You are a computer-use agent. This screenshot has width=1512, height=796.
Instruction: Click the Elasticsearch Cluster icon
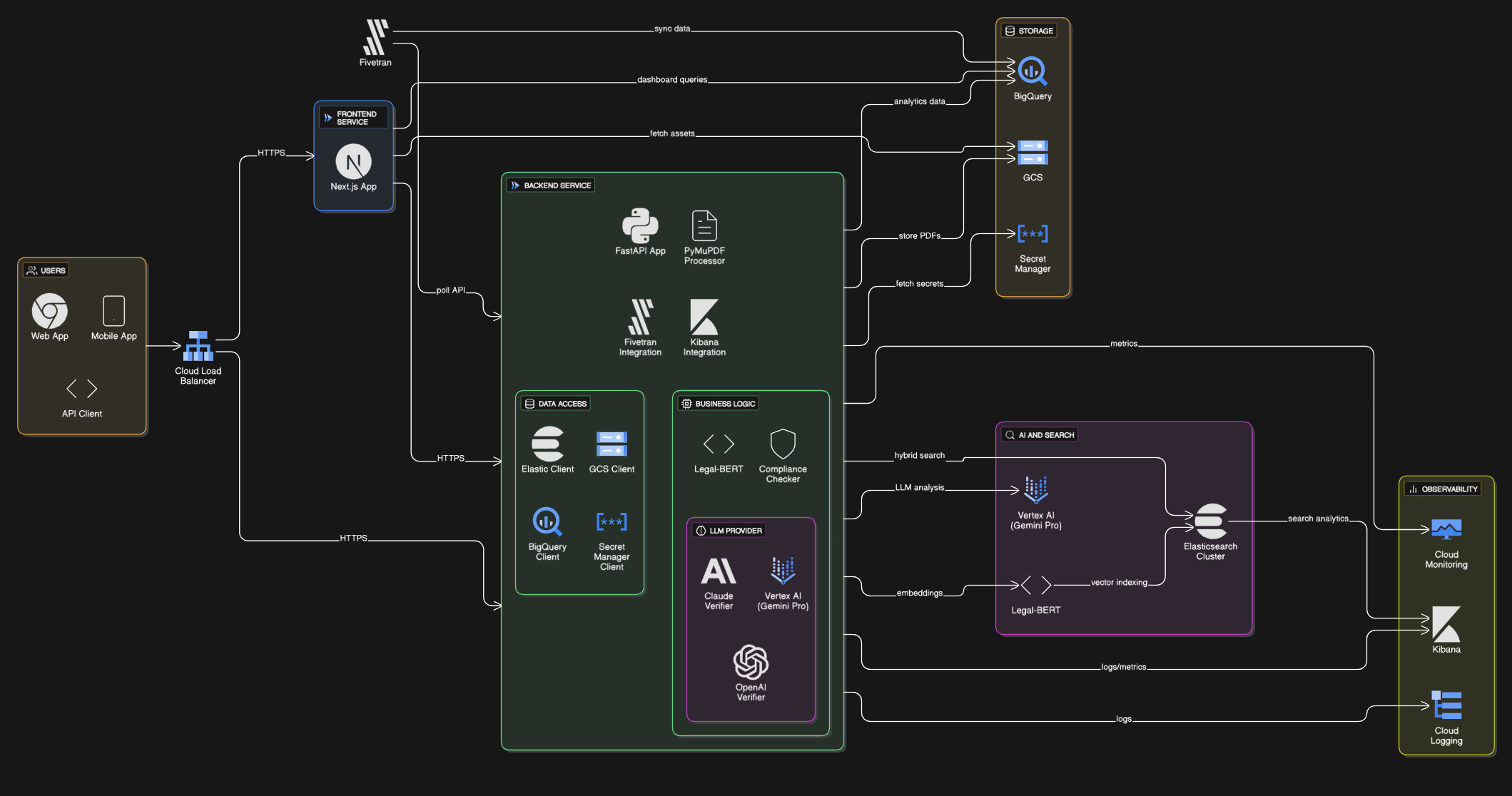coord(1210,521)
